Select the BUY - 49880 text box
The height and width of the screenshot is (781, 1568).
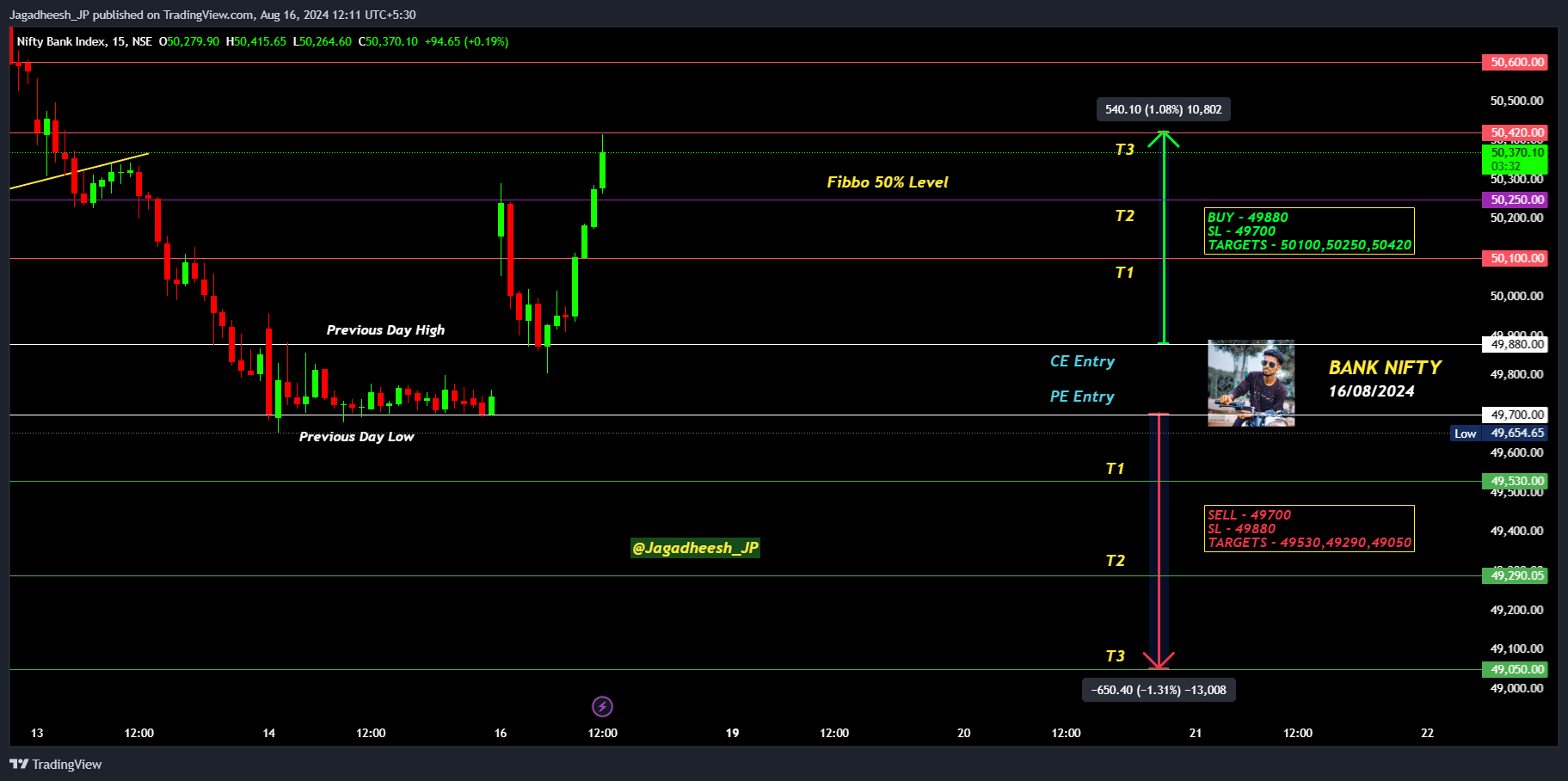coord(1309,231)
